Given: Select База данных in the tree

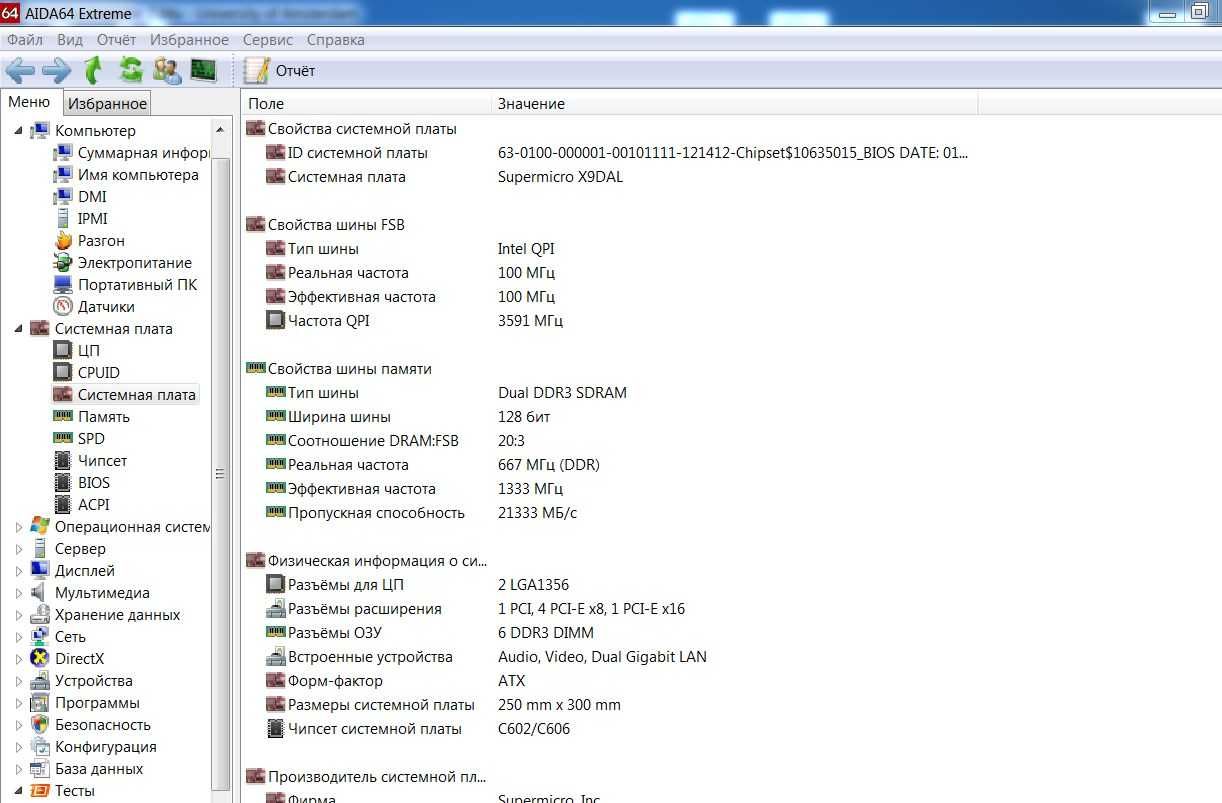Looking at the screenshot, I should [x=99, y=768].
